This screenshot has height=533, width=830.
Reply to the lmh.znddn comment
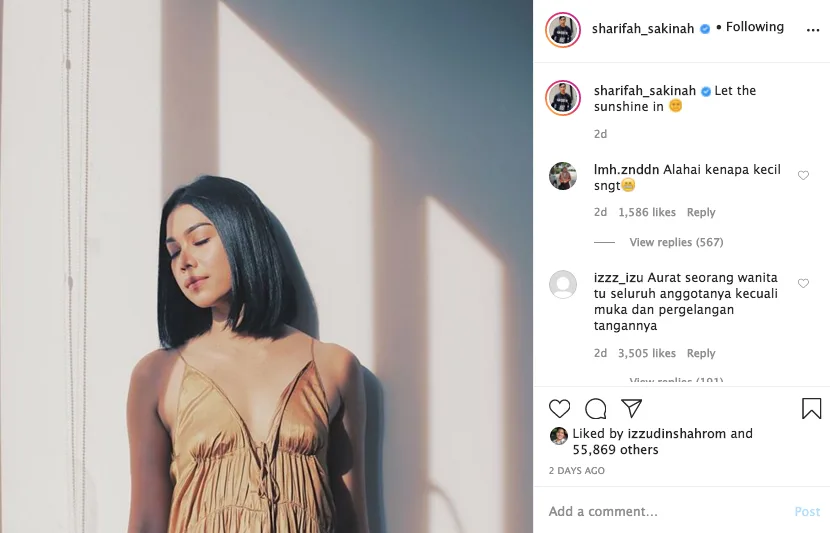click(x=701, y=212)
